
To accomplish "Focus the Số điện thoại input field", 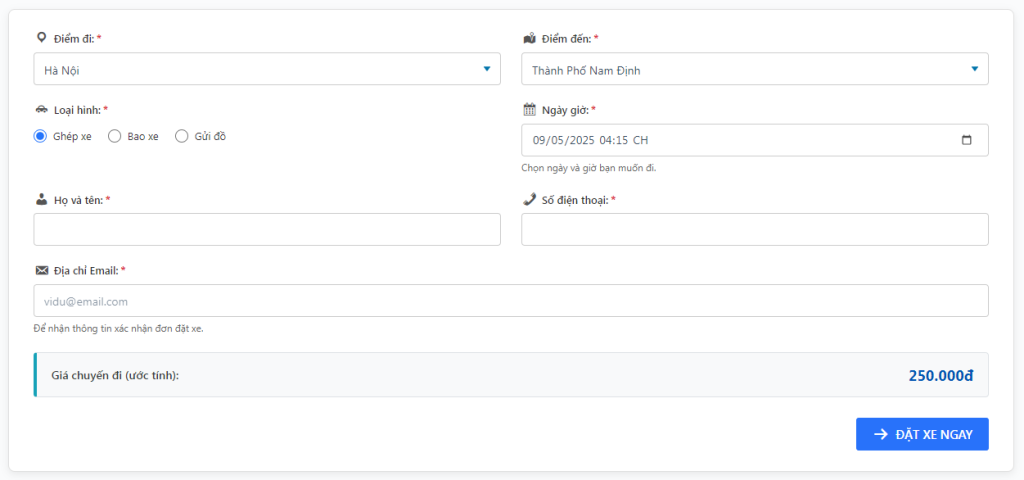I will 755,229.
